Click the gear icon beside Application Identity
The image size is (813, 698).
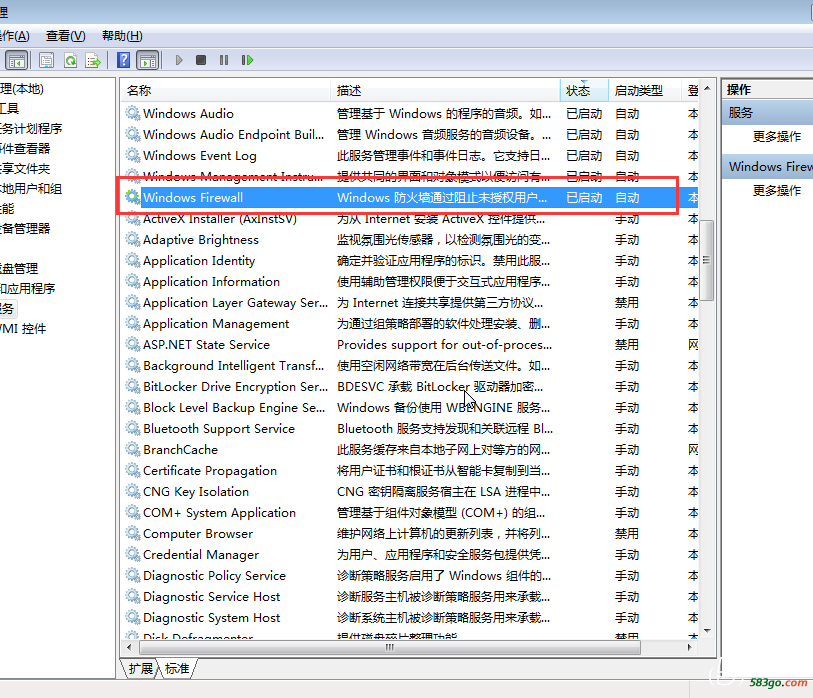(x=133, y=260)
